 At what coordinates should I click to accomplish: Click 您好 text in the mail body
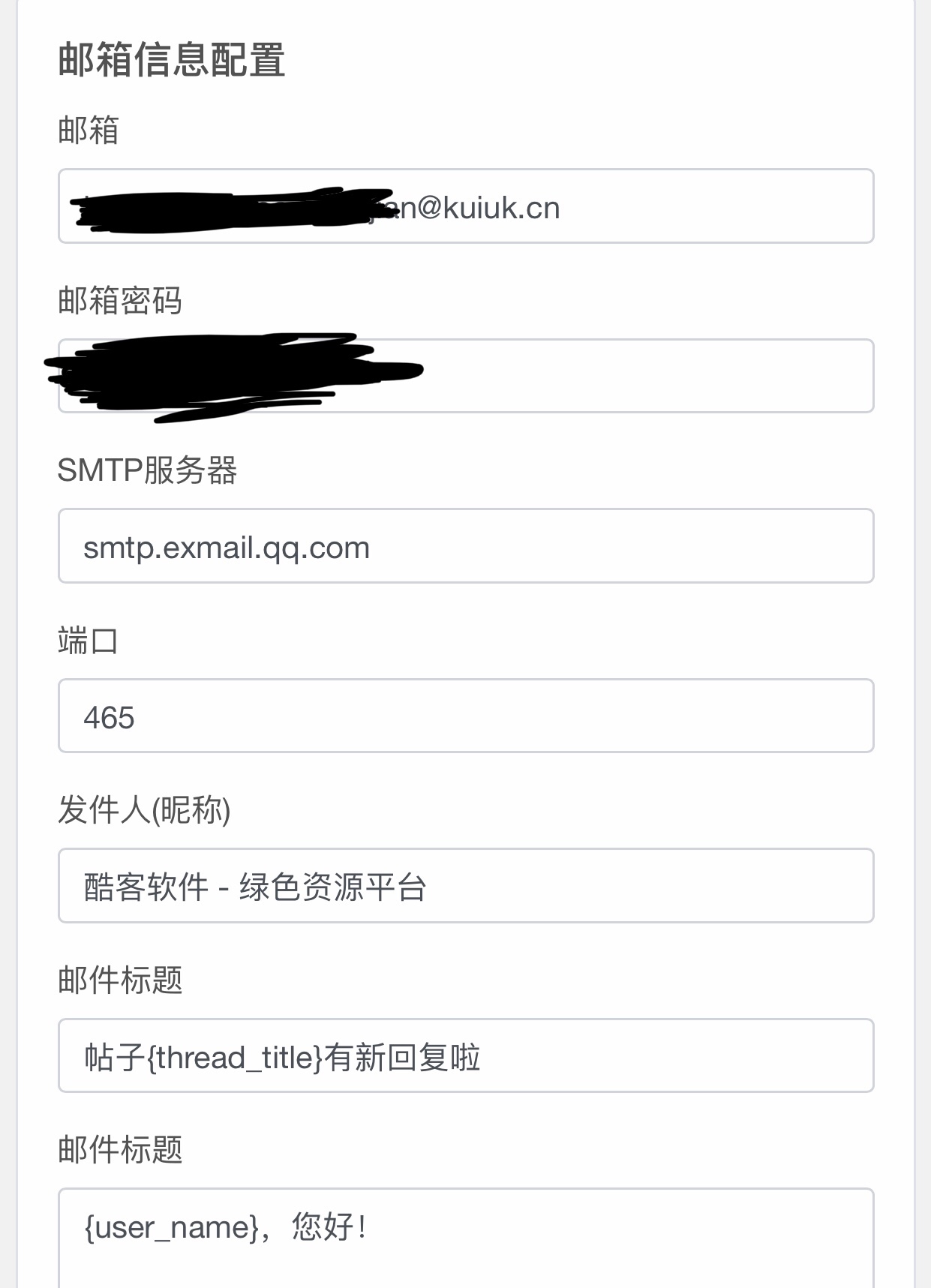click(x=323, y=1227)
